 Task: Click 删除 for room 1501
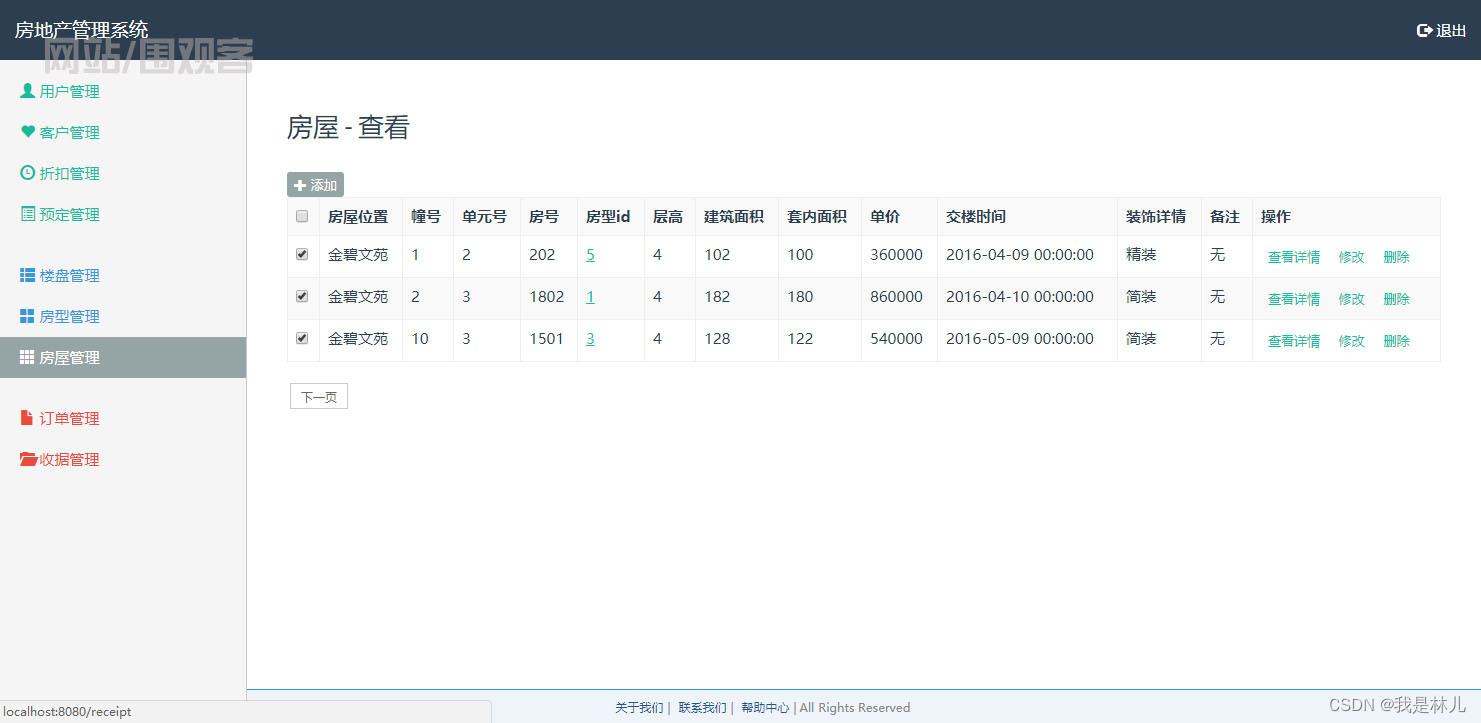[x=1396, y=340]
